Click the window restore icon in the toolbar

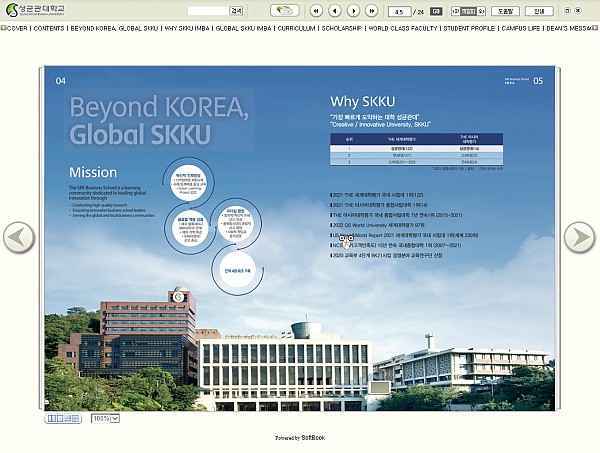click(567, 11)
